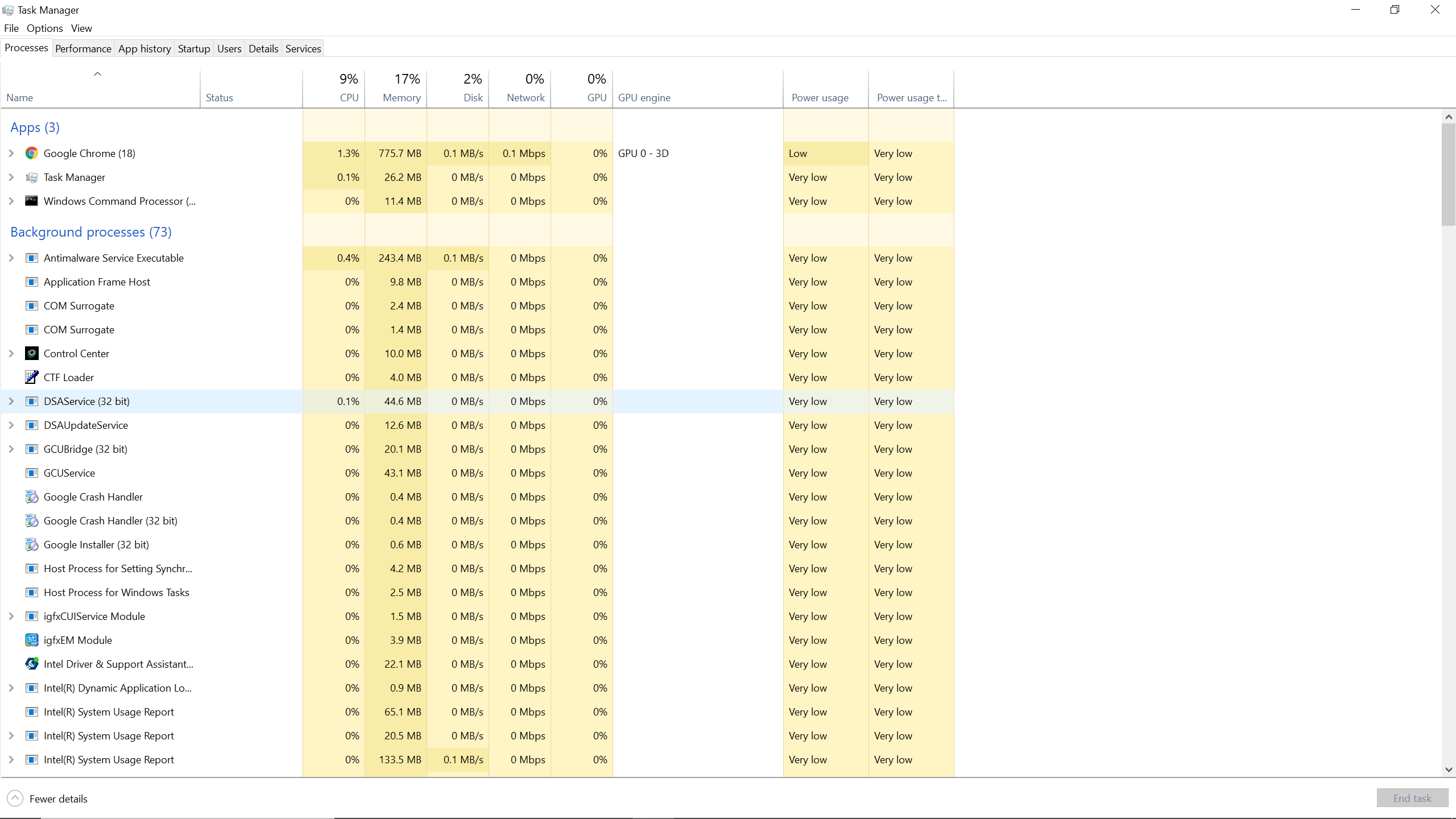Expand the igfxCUIService Module row
1456x819 pixels.
coord(11,616)
